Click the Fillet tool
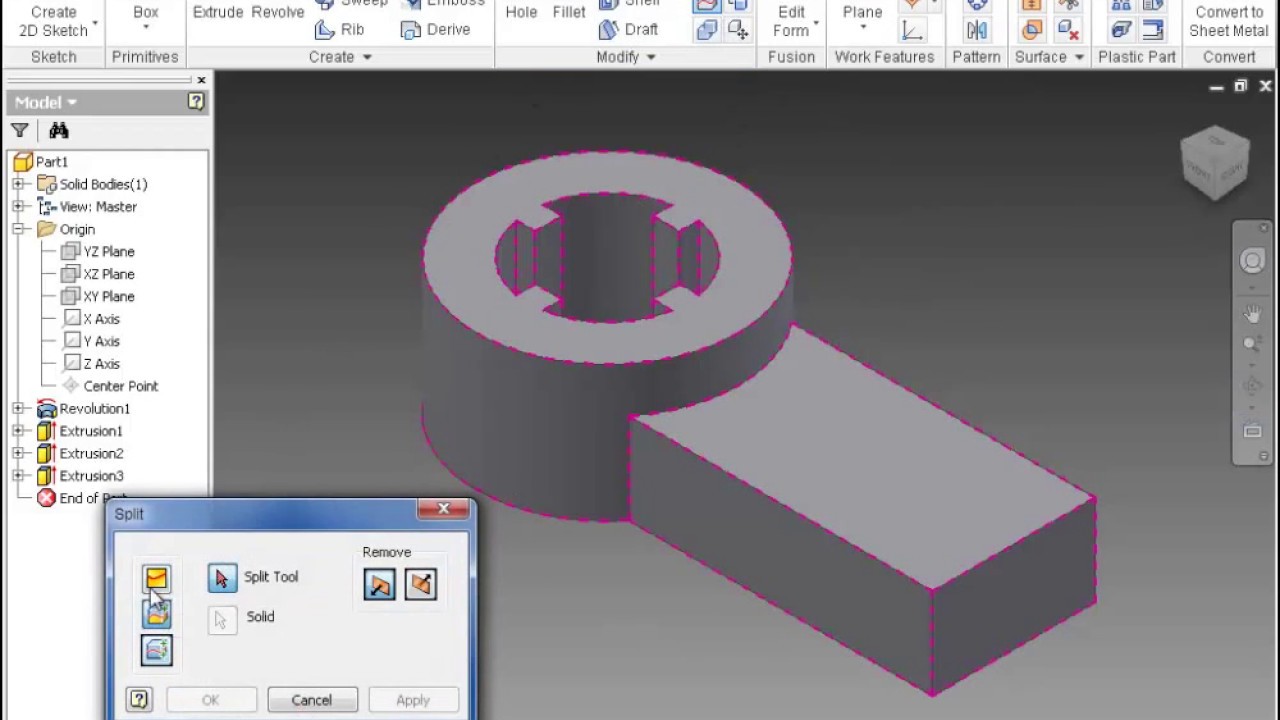Image resolution: width=1280 pixels, height=720 pixels. coord(569,12)
